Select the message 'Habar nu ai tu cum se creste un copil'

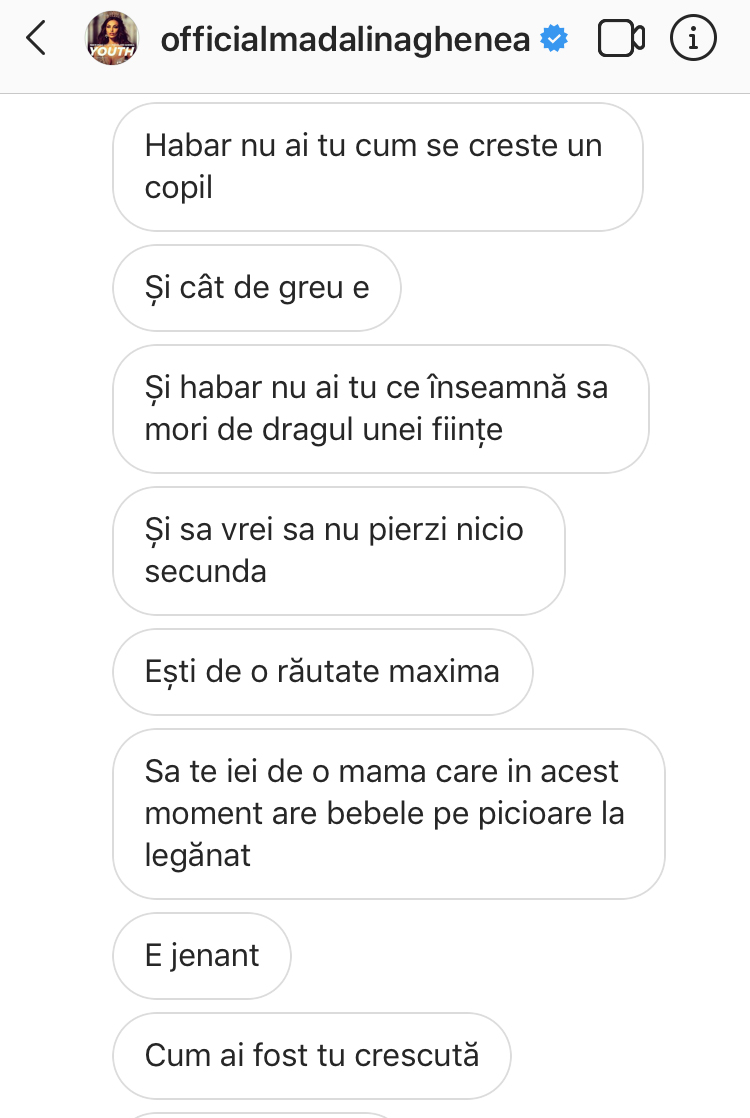[378, 167]
